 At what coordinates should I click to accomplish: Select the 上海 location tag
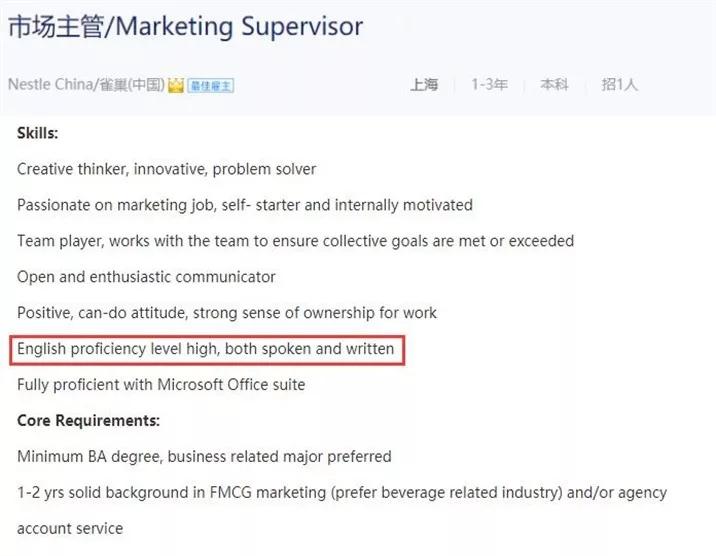(x=424, y=85)
